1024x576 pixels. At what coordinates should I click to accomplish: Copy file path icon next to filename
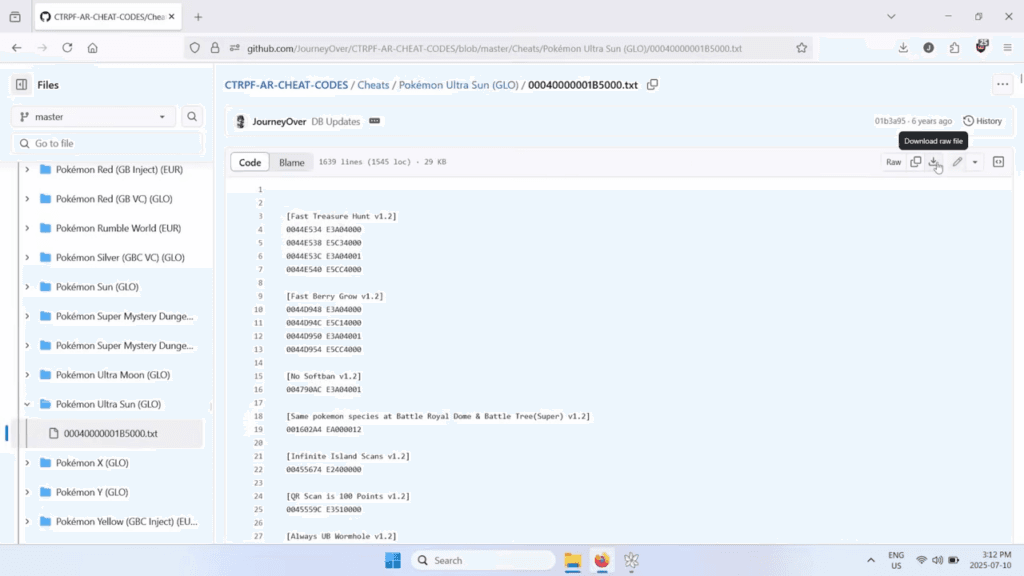(652, 85)
